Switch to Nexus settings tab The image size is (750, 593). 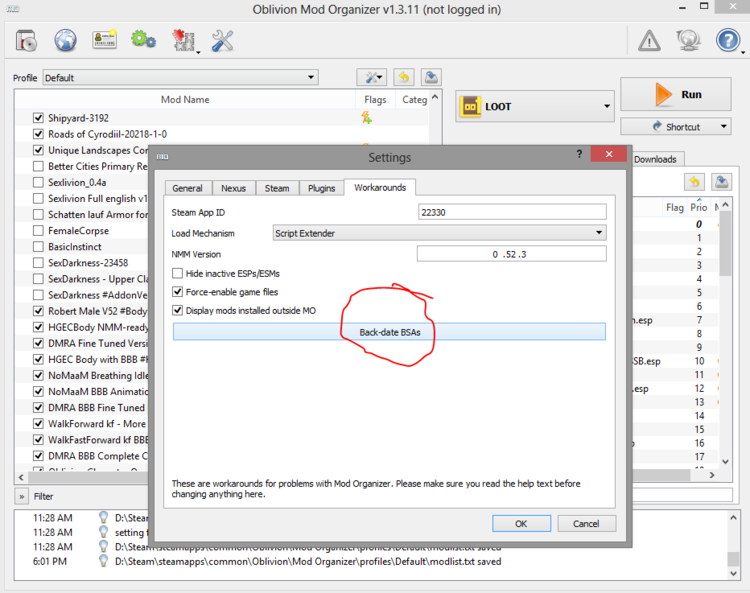click(x=233, y=188)
